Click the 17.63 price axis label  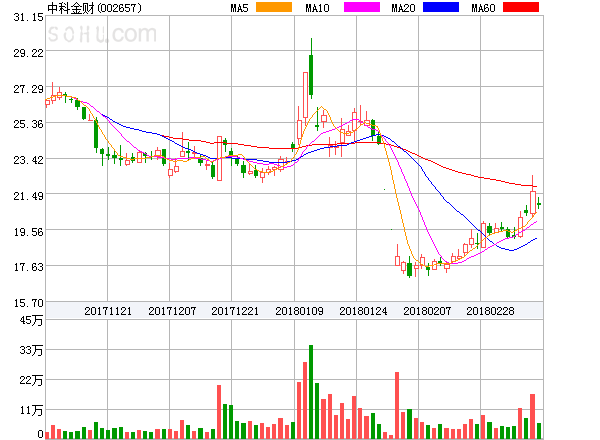[x=28, y=267]
